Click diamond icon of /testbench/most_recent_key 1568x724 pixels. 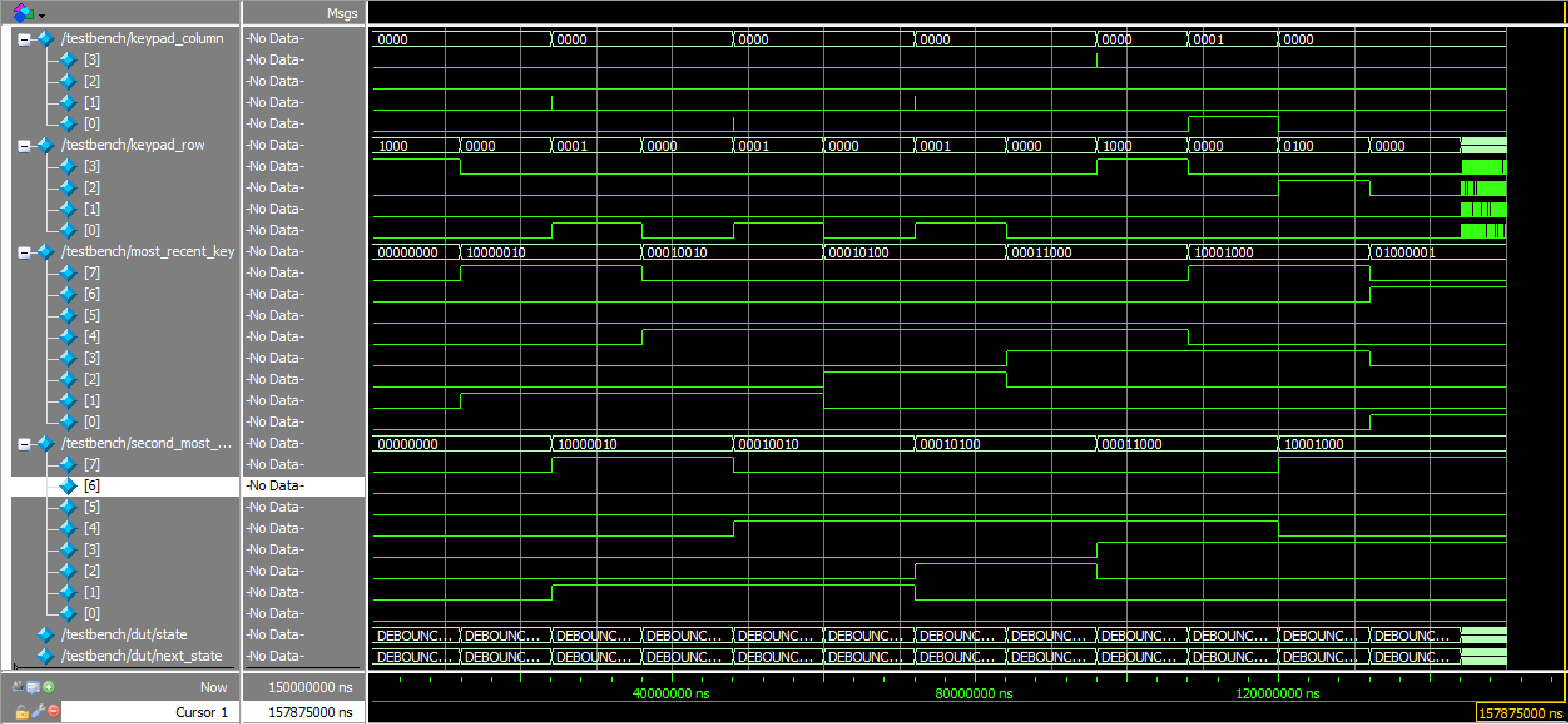(x=45, y=252)
